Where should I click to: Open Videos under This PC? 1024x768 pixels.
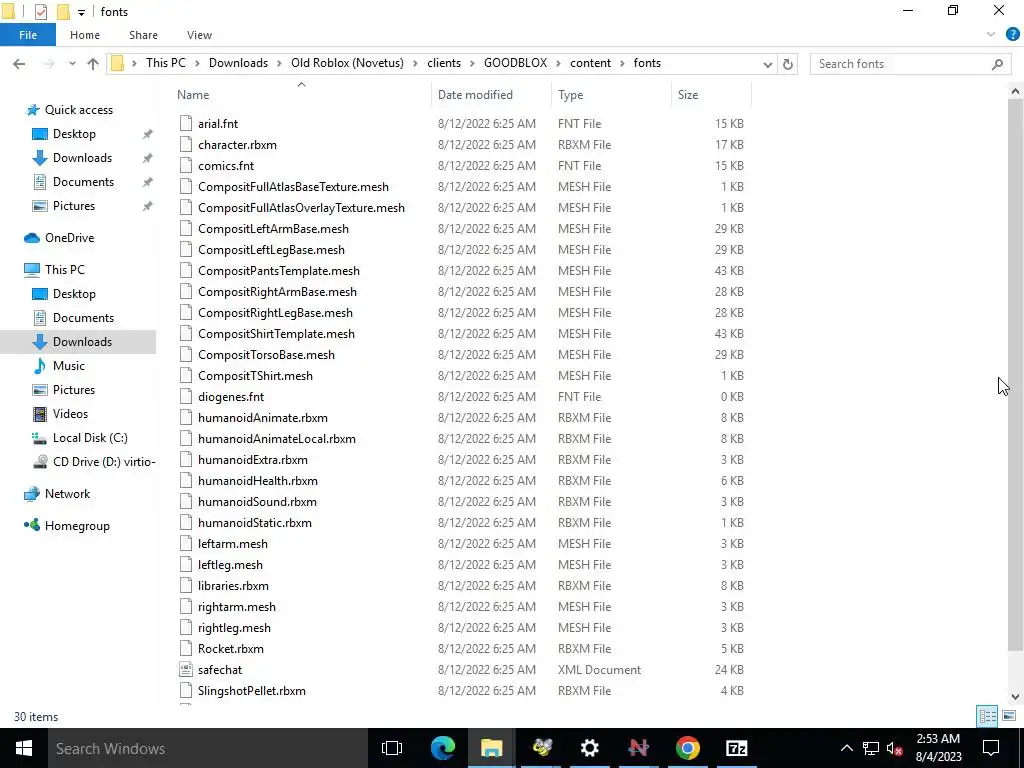point(70,414)
